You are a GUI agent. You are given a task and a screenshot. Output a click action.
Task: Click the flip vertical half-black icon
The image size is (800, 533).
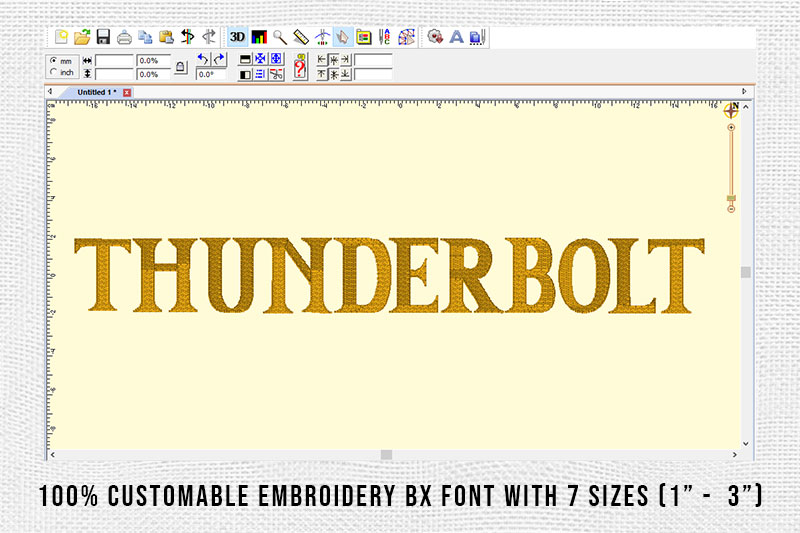point(245,59)
